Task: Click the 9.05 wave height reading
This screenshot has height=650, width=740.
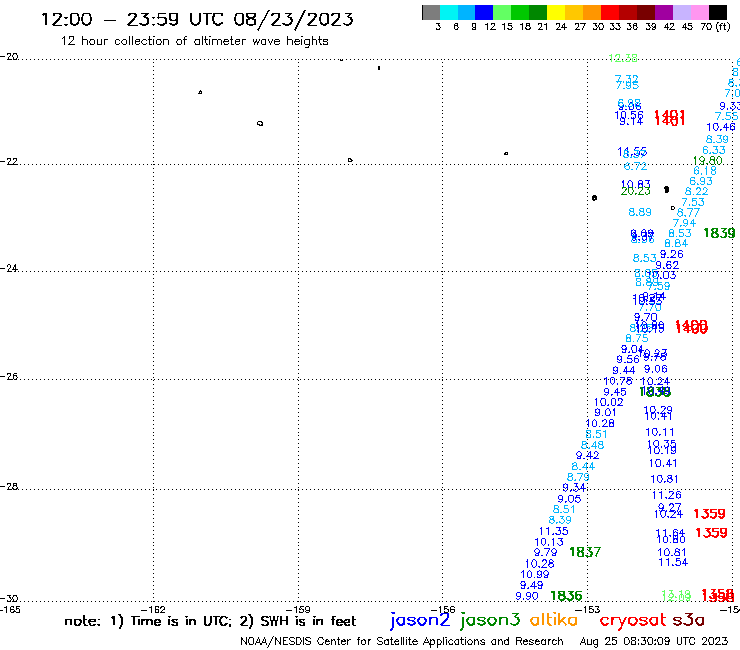Action: point(569,499)
